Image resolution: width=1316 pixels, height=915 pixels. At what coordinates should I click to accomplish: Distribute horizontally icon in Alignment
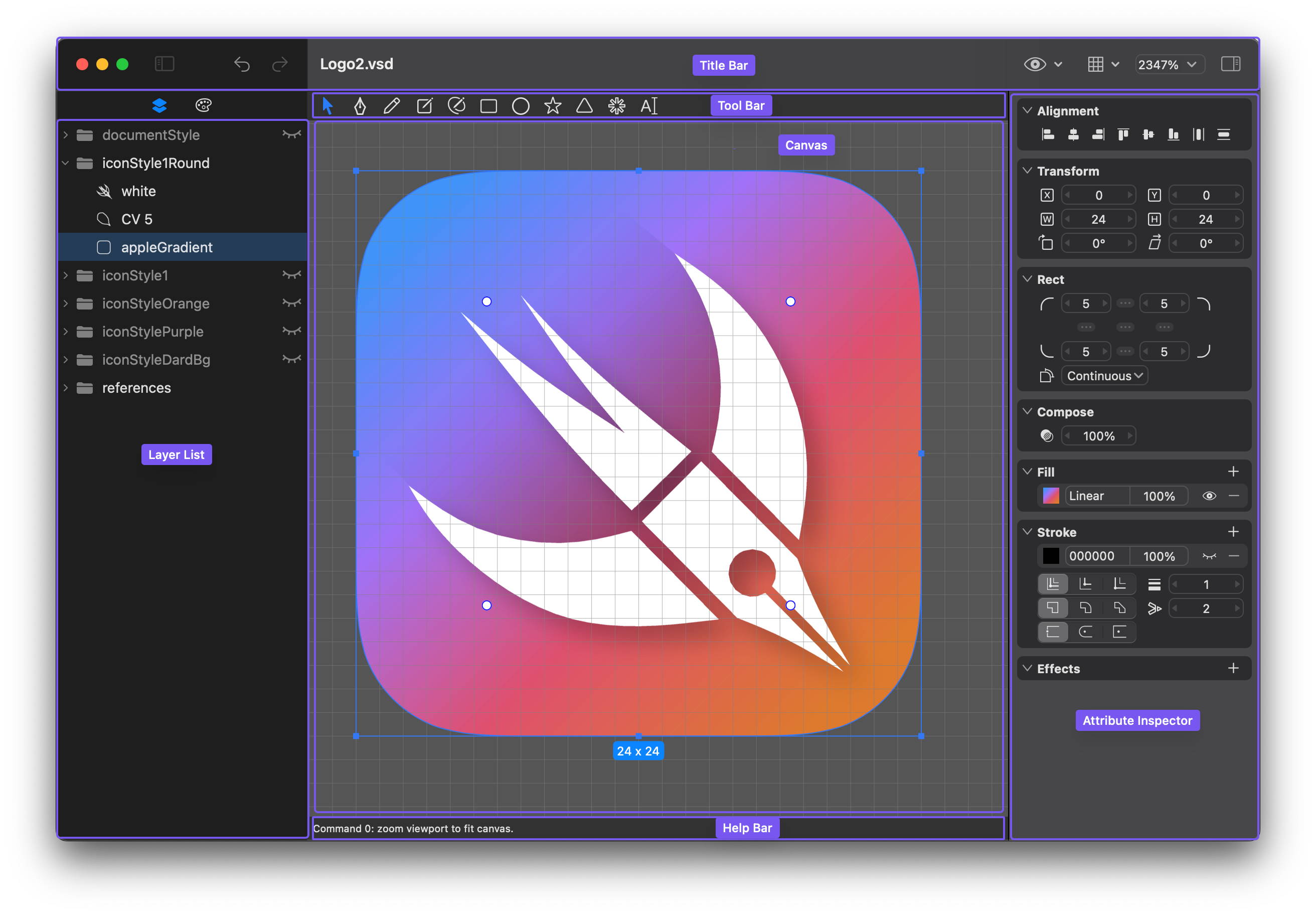point(1199,135)
